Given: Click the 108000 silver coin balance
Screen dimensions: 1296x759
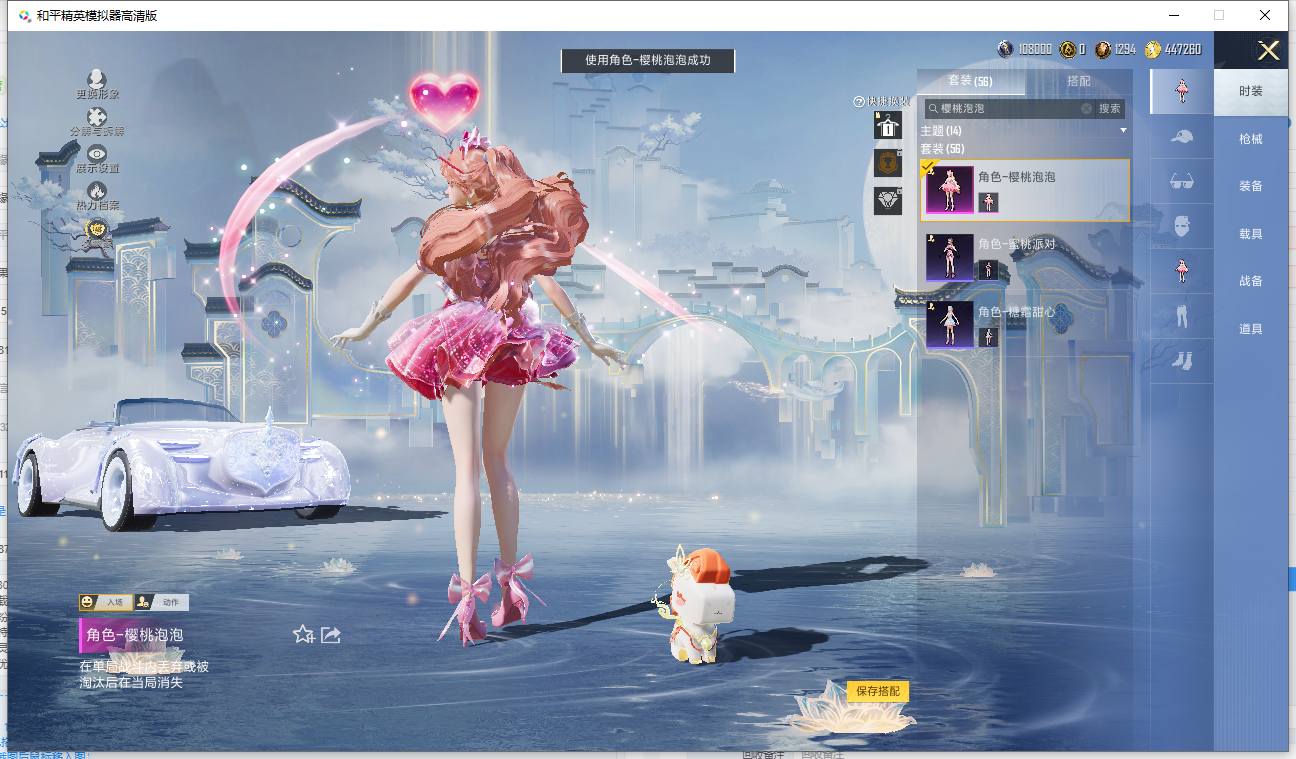Looking at the screenshot, I should 1035,49.
